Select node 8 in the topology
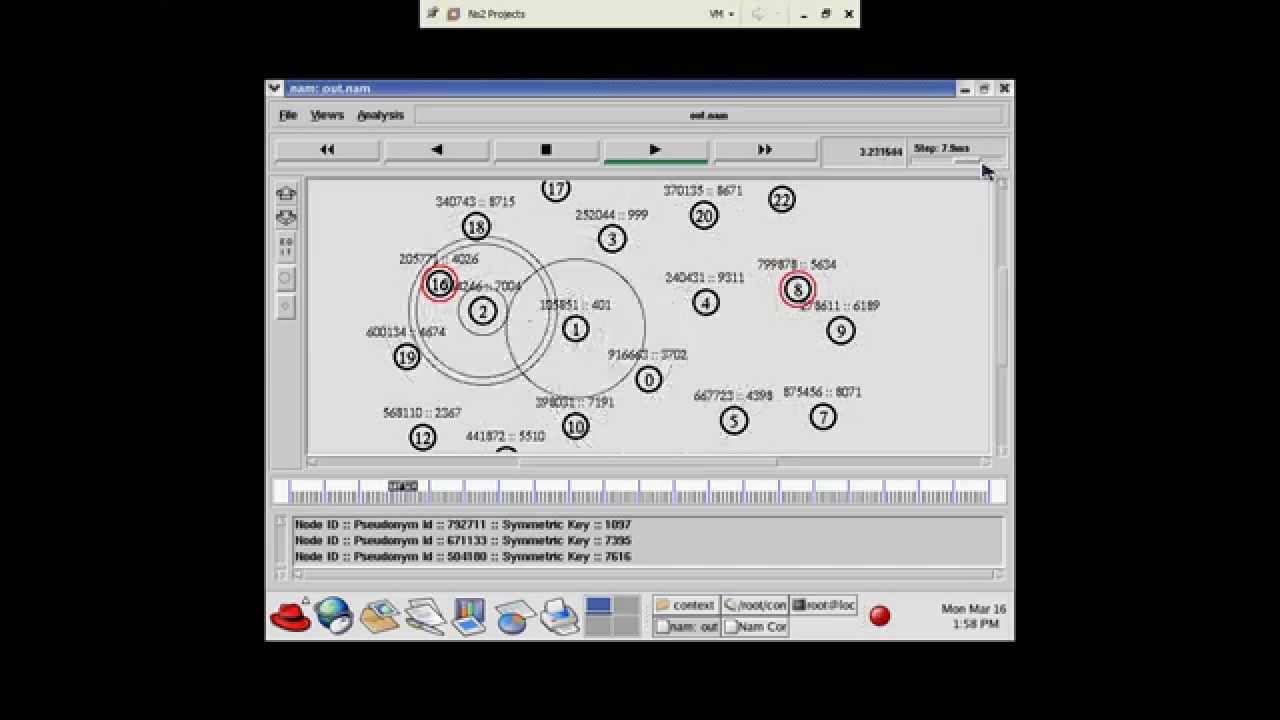 pos(797,289)
